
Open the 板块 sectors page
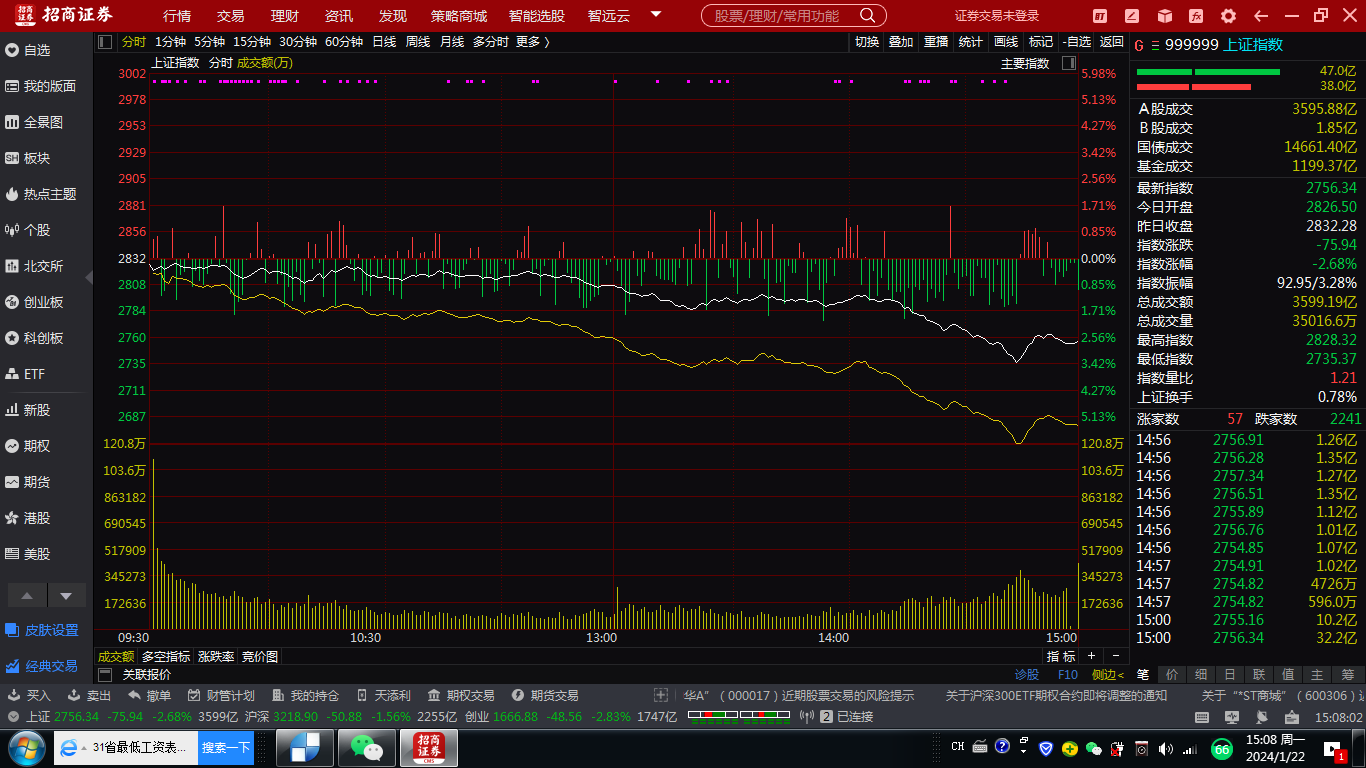coord(28,158)
